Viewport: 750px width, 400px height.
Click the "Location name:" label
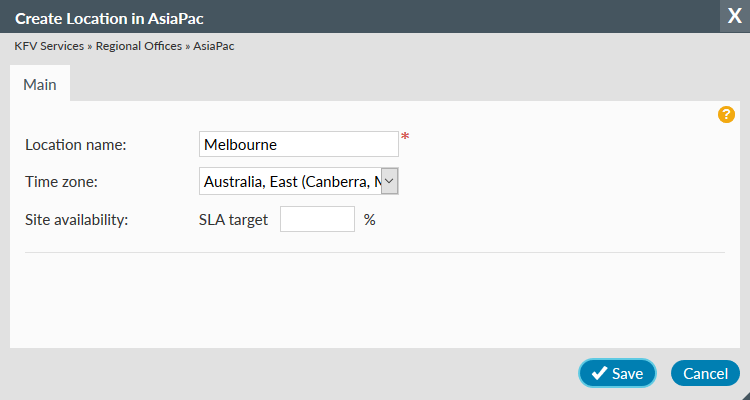click(x=75, y=144)
